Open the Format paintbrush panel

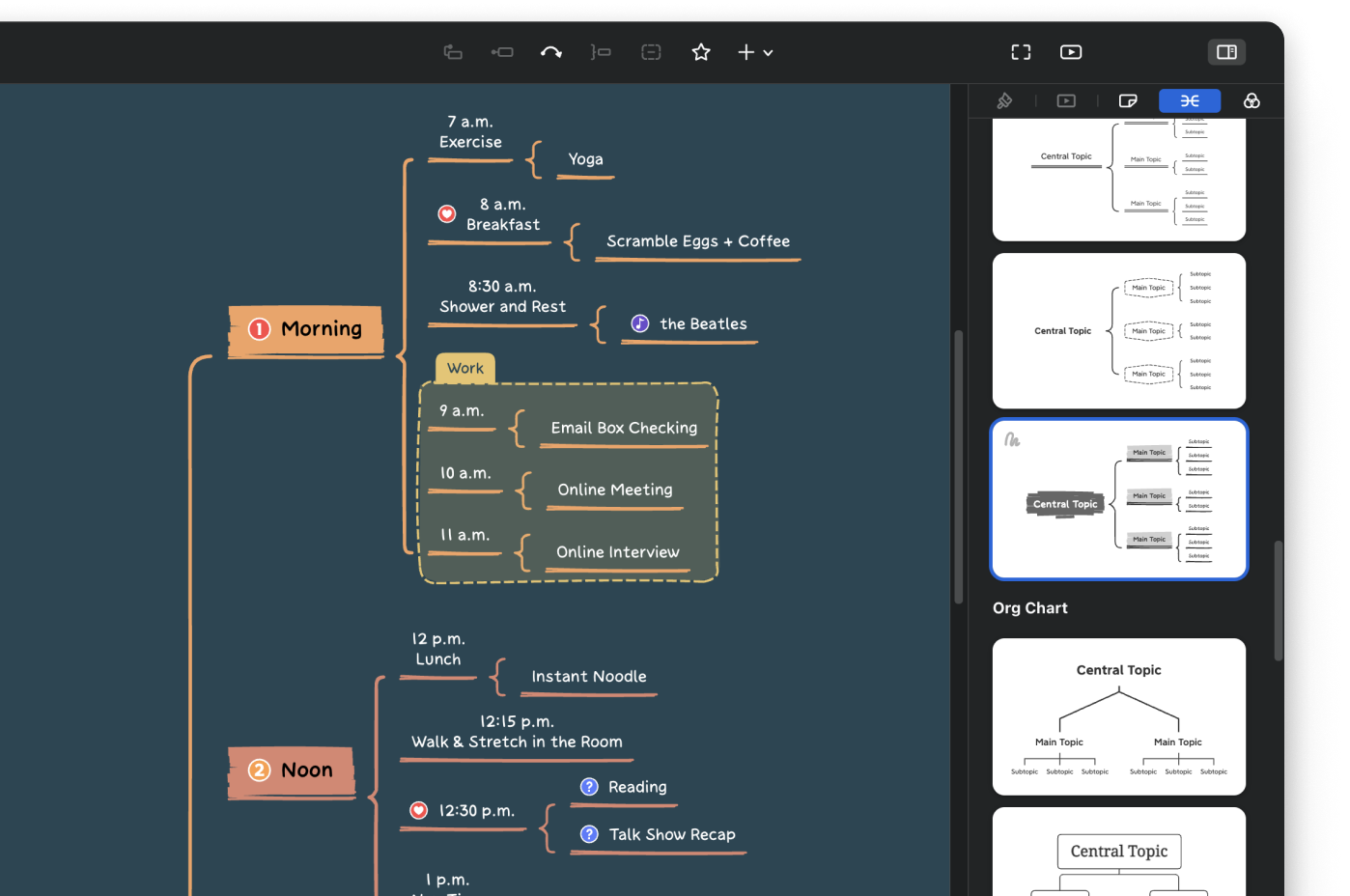click(1004, 99)
